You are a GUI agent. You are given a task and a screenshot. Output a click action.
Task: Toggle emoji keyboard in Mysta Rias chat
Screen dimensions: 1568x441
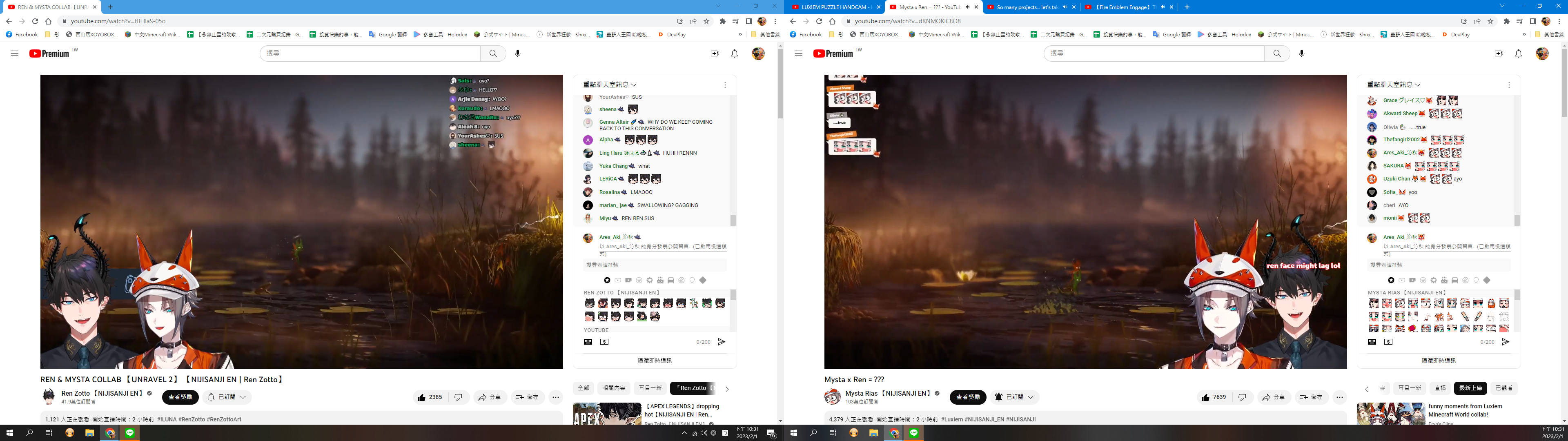pyautogui.click(x=1372, y=342)
